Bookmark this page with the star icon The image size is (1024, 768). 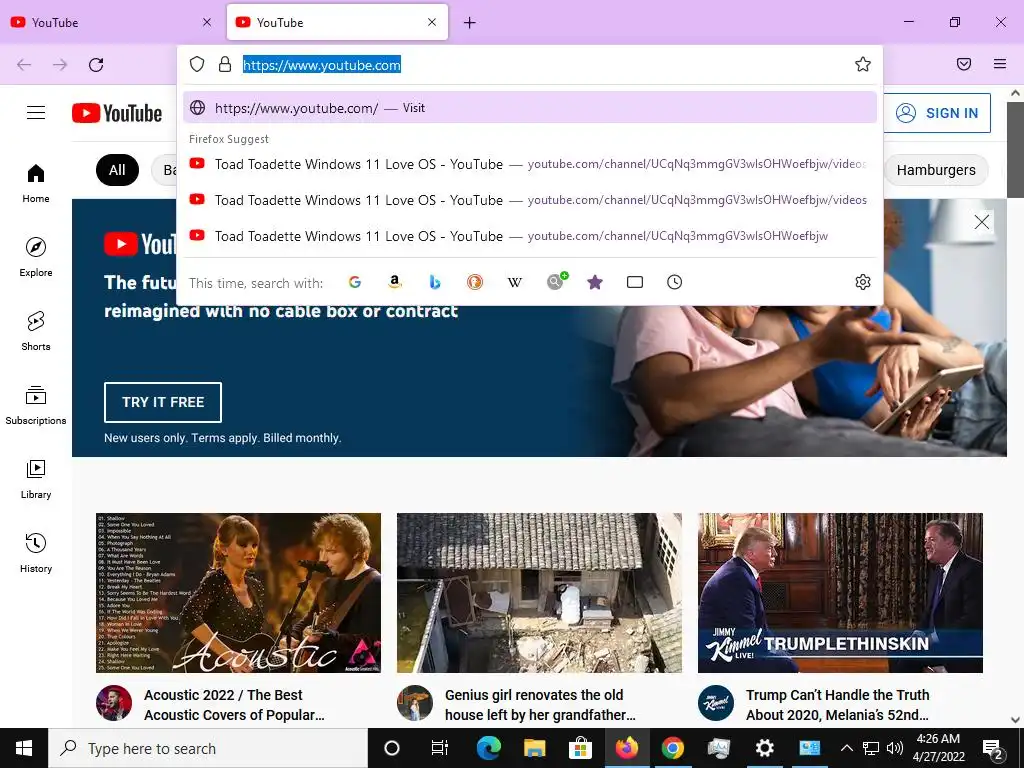pyautogui.click(x=863, y=64)
